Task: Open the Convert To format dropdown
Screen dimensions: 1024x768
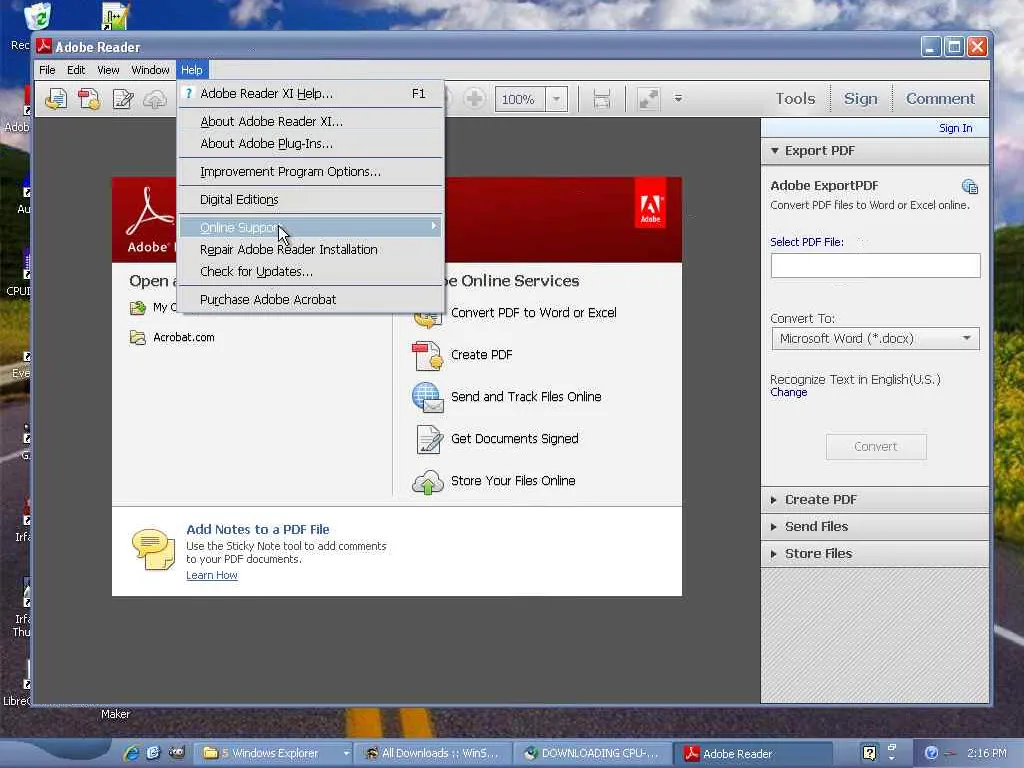Action: pos(875,338)
